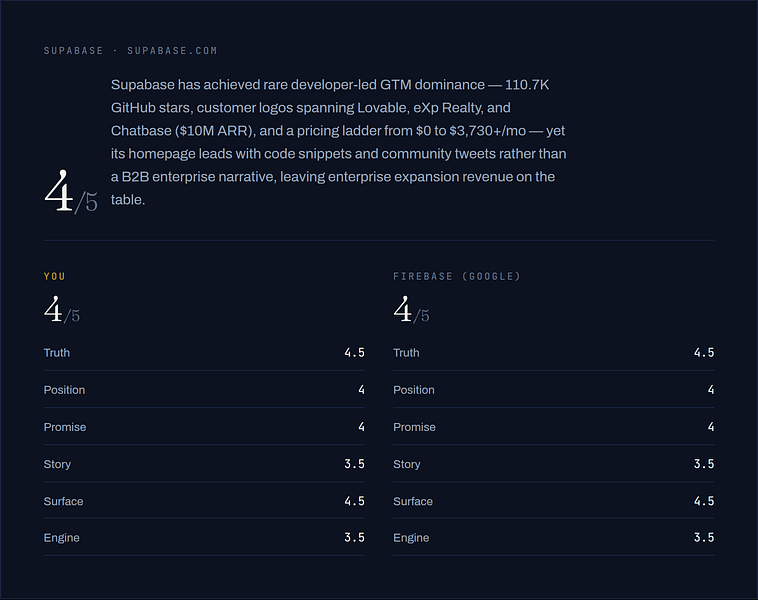Click the 4/5 score under Firebase
Viewport: 758px width, 600px height.
pyautogui.click(x=411, y=310)
